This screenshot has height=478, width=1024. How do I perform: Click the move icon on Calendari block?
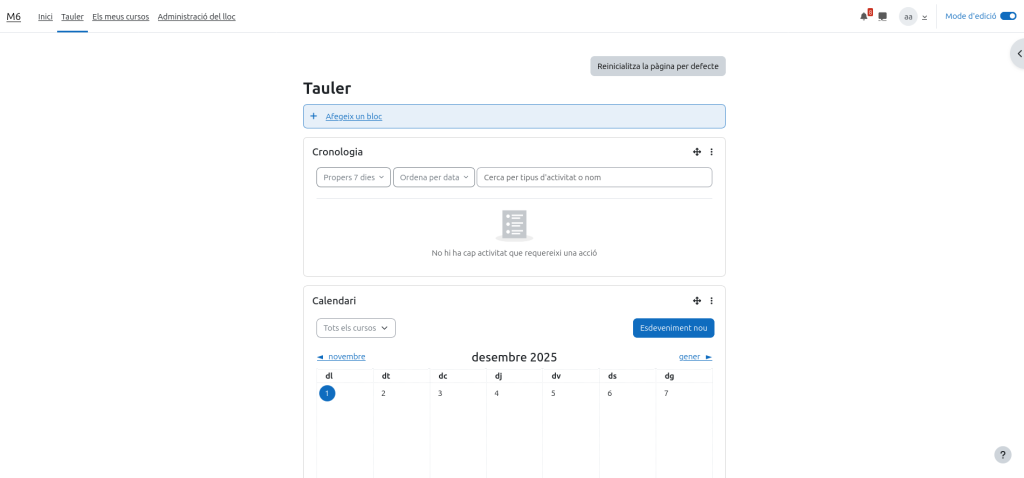click(x=697, y=301)
